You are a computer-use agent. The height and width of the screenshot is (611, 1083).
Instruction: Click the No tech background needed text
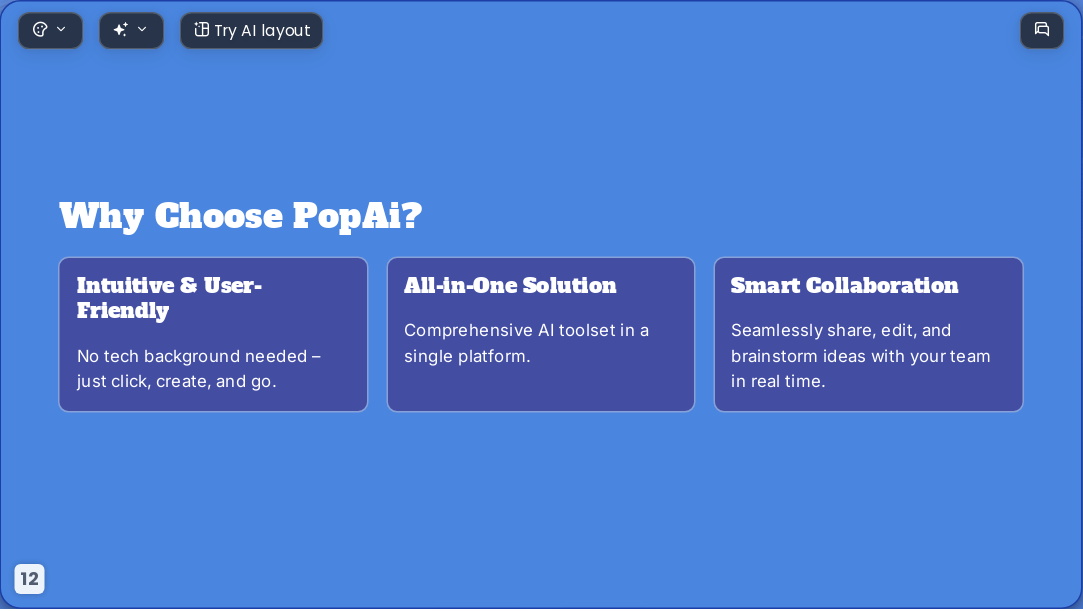(x=199, y=369)
